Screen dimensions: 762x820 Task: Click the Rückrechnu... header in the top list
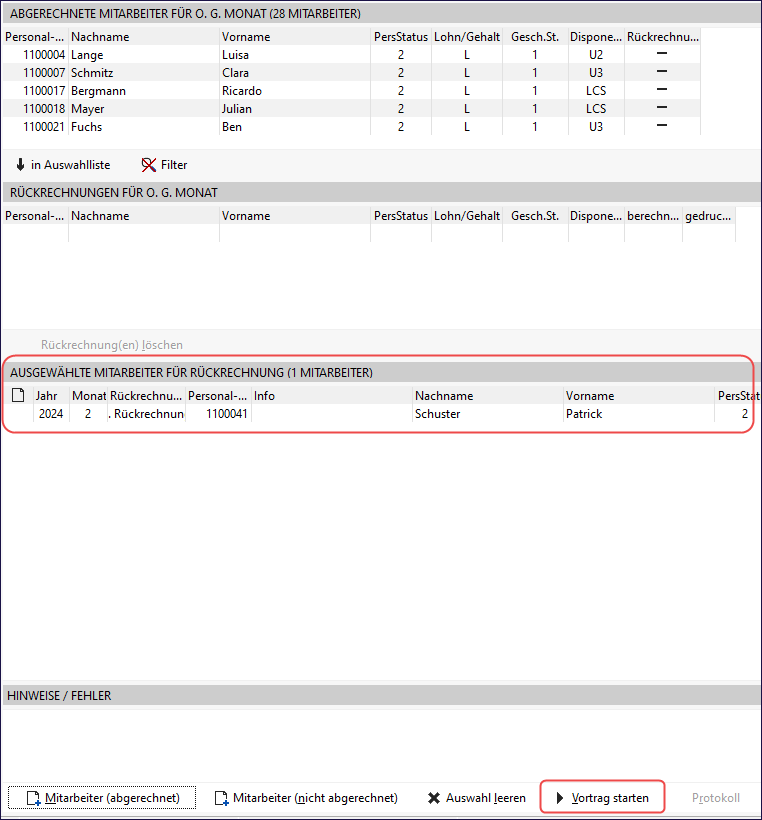click(663, 37)
